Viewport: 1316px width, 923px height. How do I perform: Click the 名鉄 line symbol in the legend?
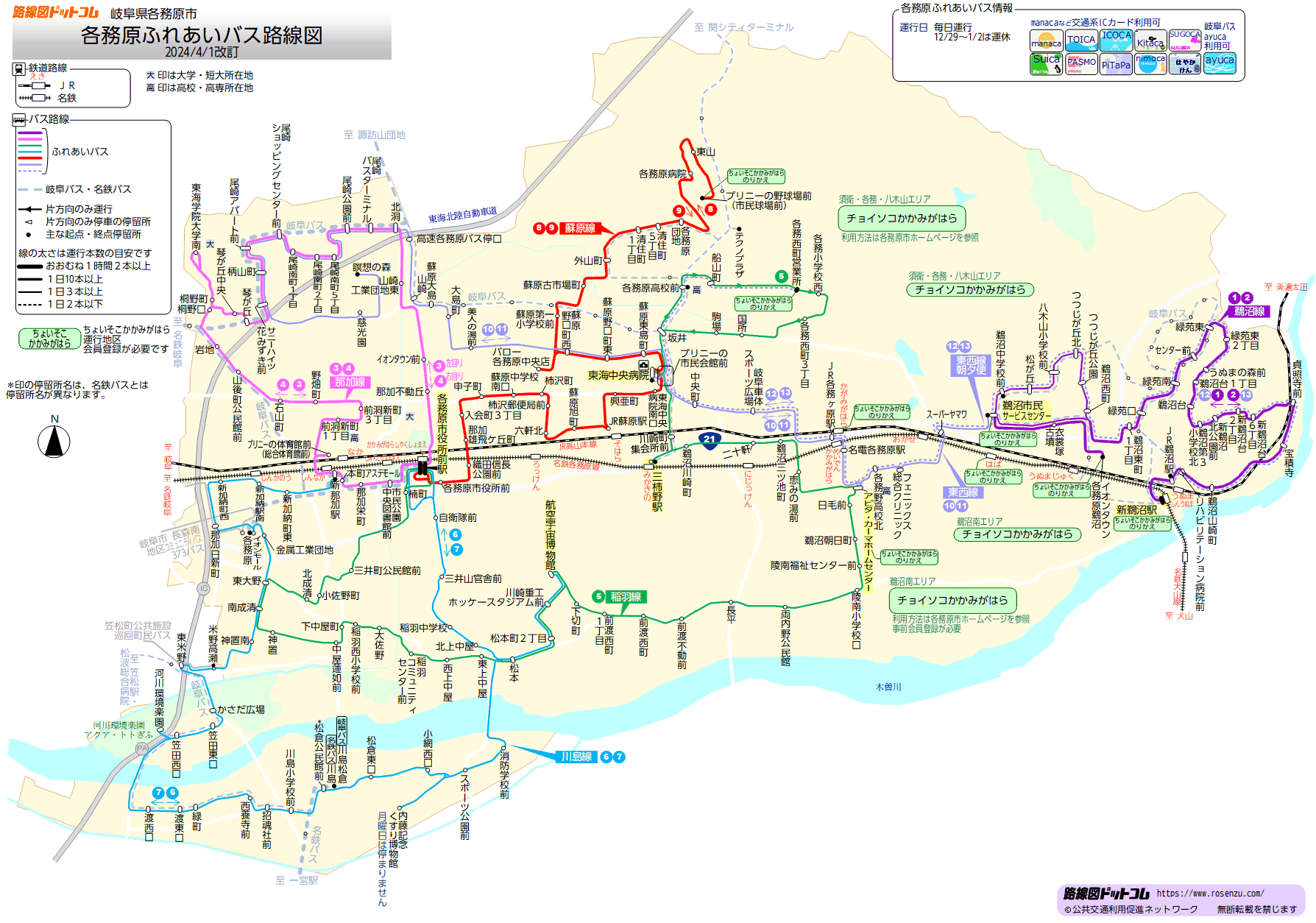35,98
